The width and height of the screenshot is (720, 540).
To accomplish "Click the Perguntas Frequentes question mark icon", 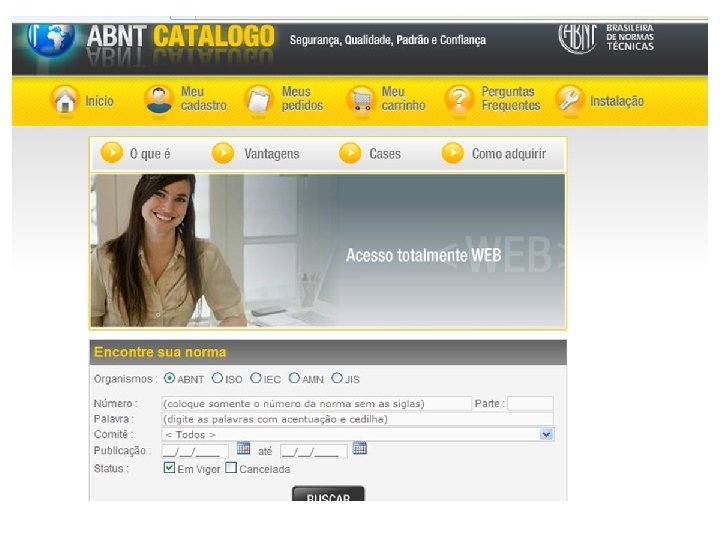I will tap(459, 99).
